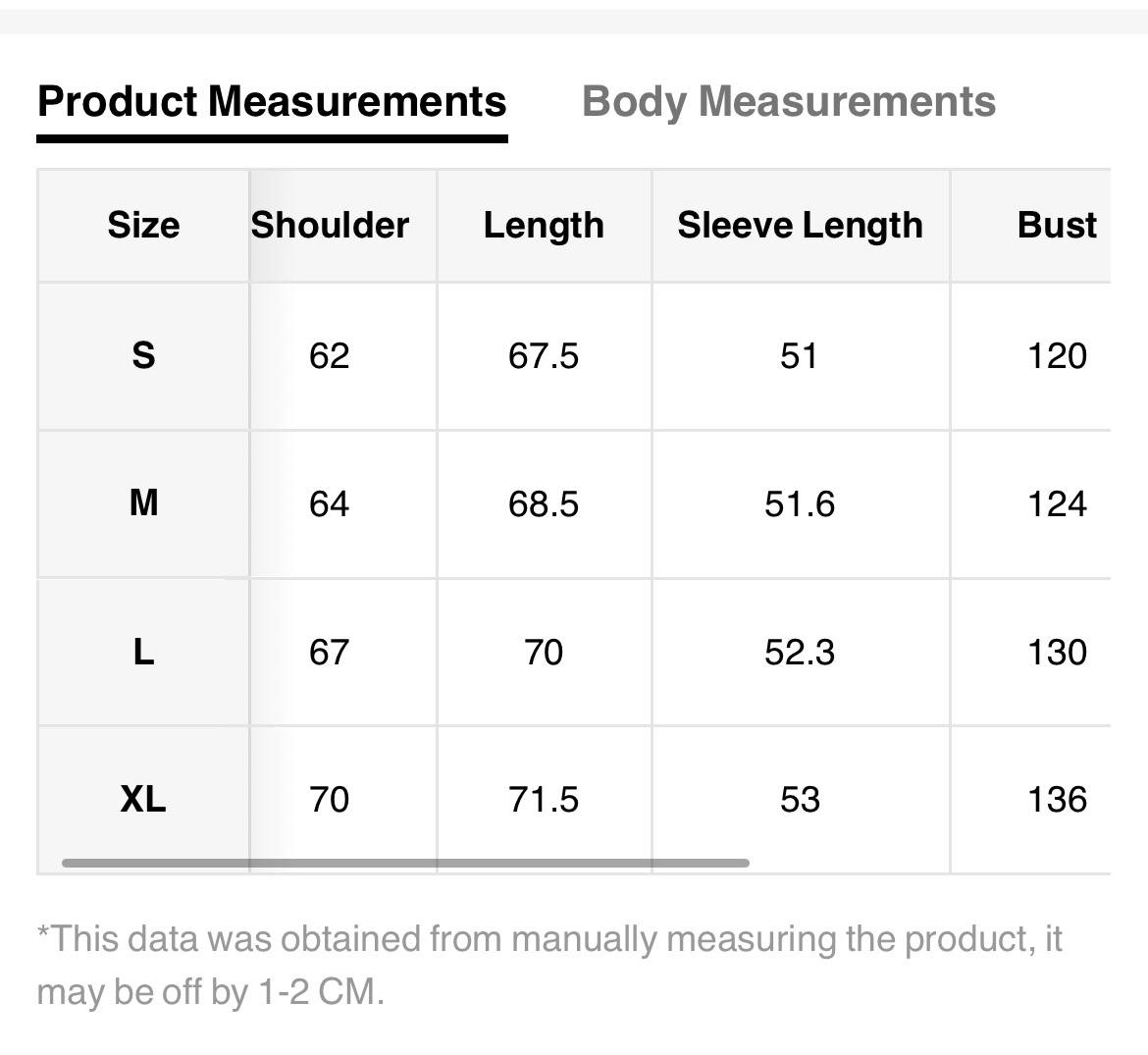Click the sleeve length value 51.6 cell
The height and width of the screenshot is (1055, 1148).
[x=800, y=503]
